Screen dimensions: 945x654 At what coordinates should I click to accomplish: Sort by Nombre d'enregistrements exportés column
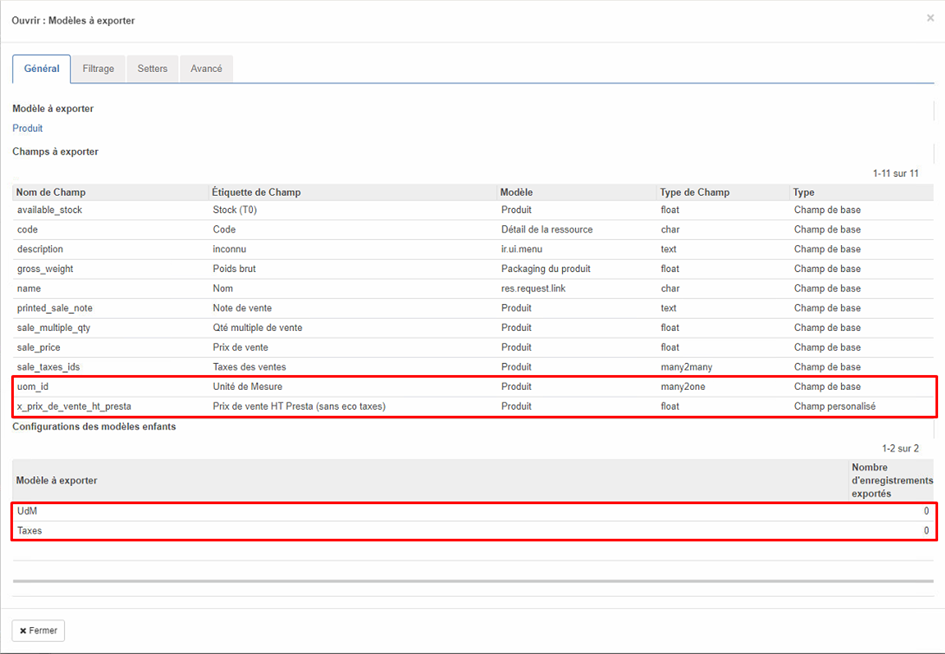coord(890,481)
